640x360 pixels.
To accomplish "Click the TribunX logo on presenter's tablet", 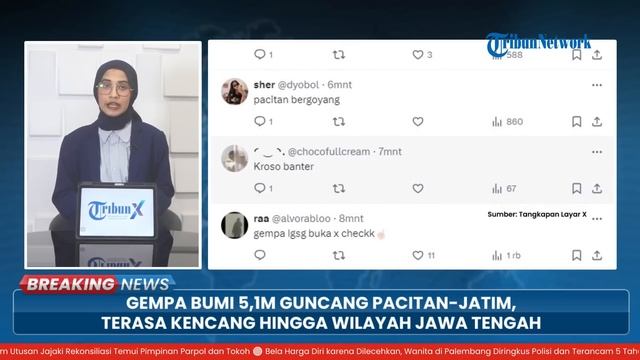I will pos(116,211).
